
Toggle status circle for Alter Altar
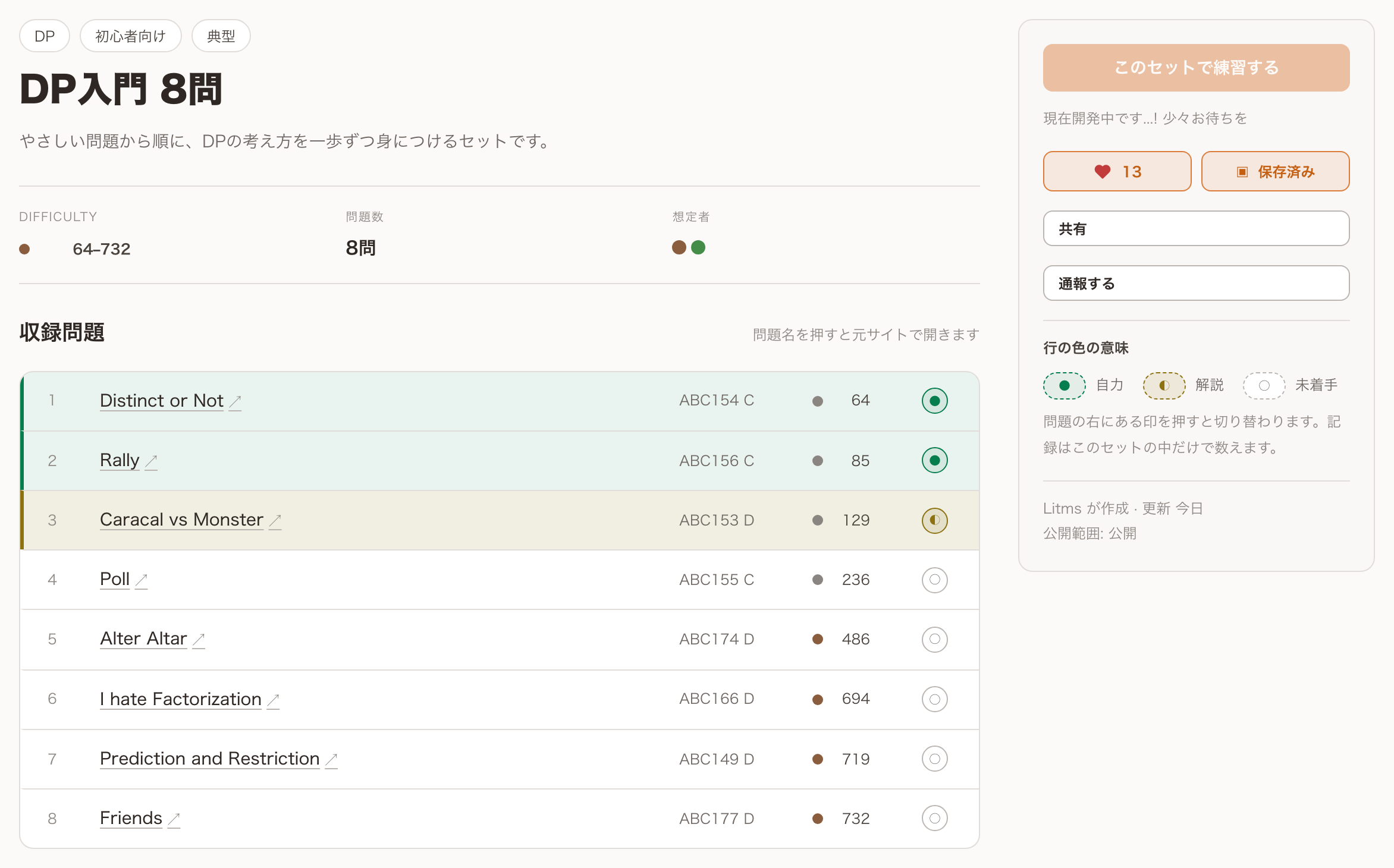935,639
